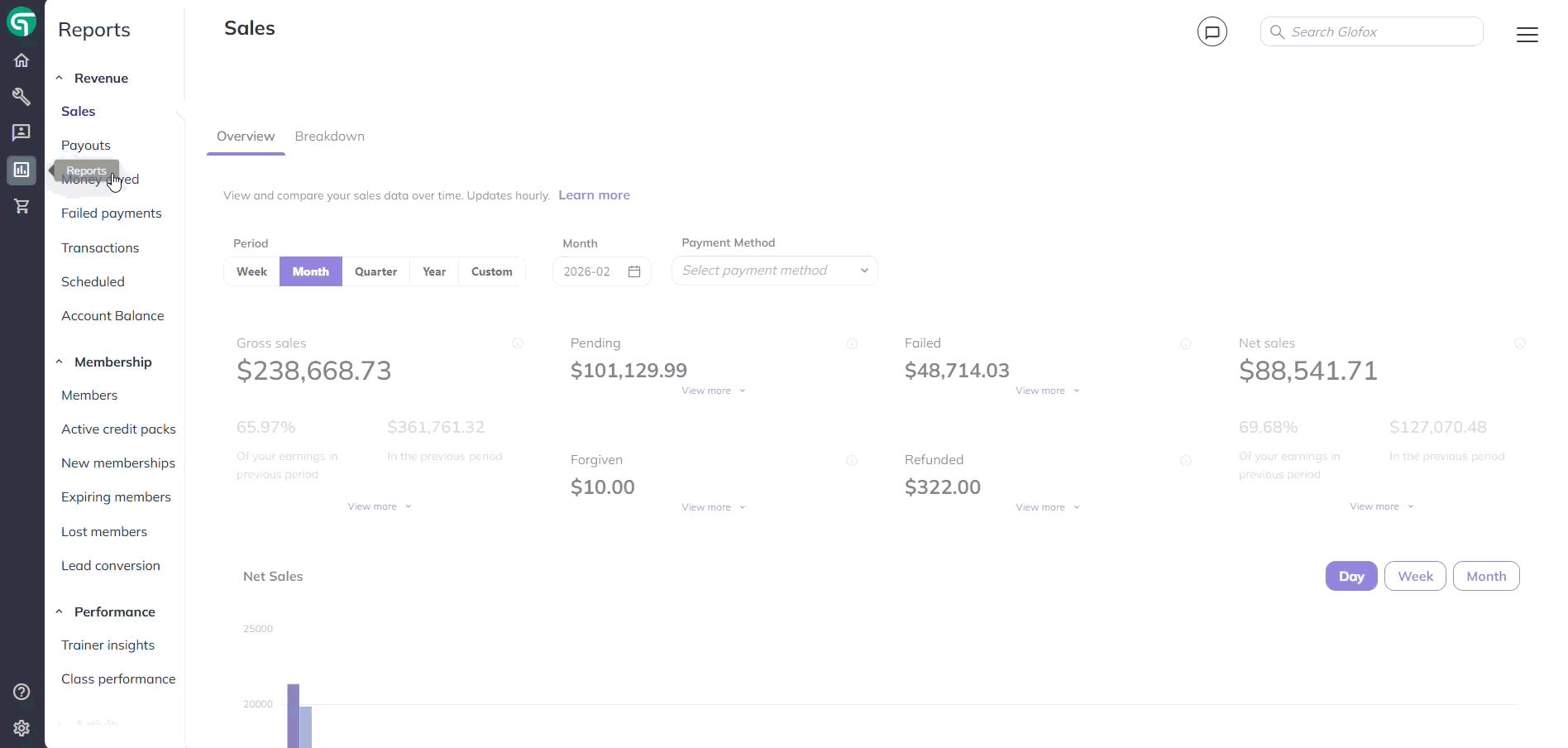Click the Refunded info icon
Viewport: 1568px width, 748px height.
[1186, 461]
